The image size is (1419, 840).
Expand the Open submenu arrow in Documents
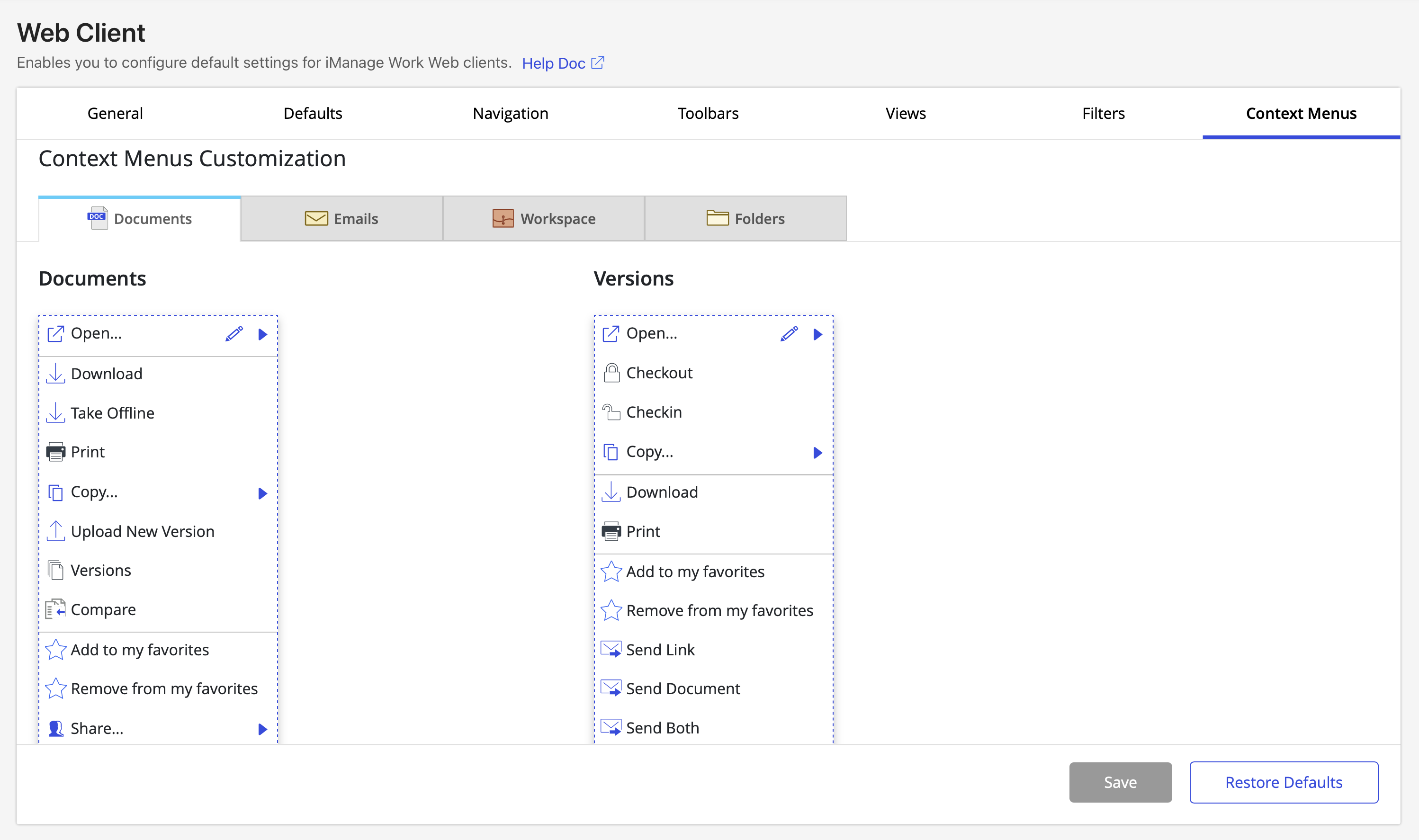pyautogui.click(x=263, y=334)
